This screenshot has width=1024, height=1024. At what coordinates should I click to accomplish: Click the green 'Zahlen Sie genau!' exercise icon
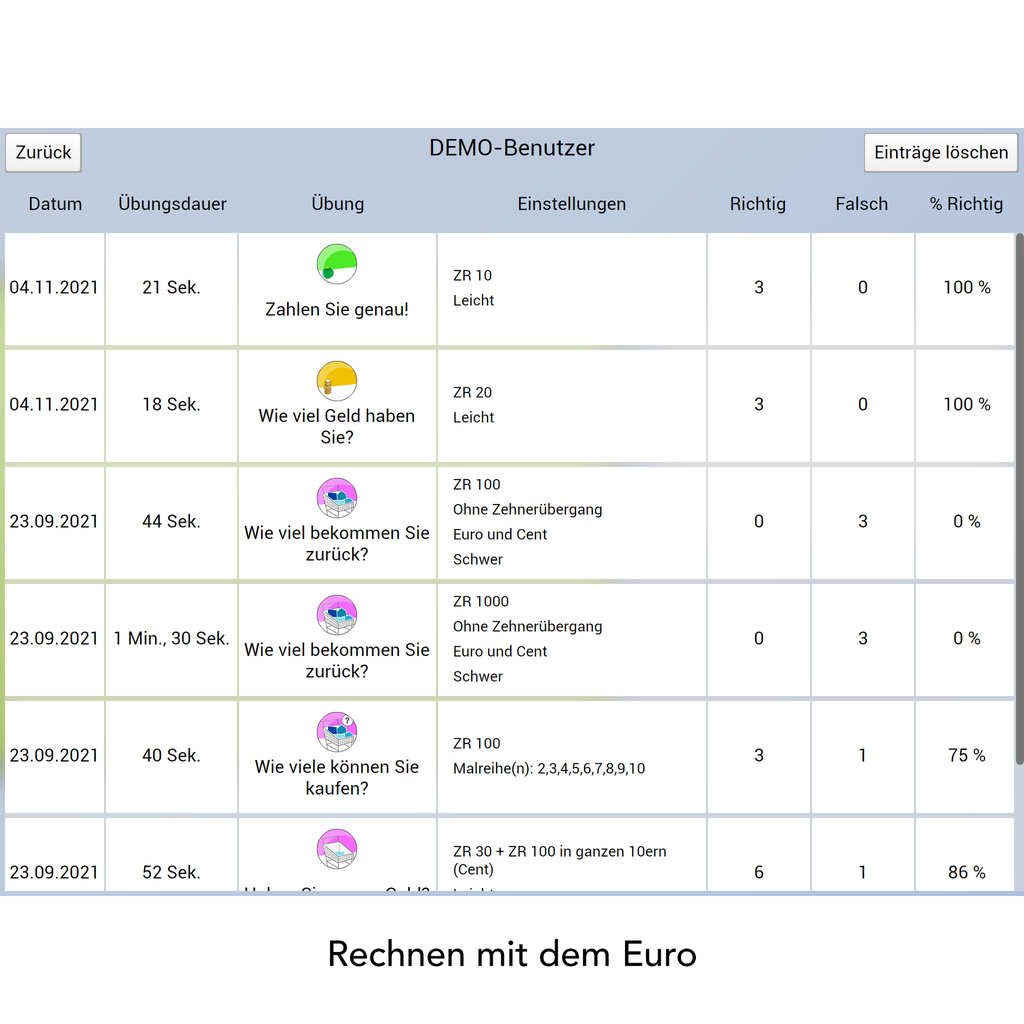pyautogui.click(x=337, y=264)
